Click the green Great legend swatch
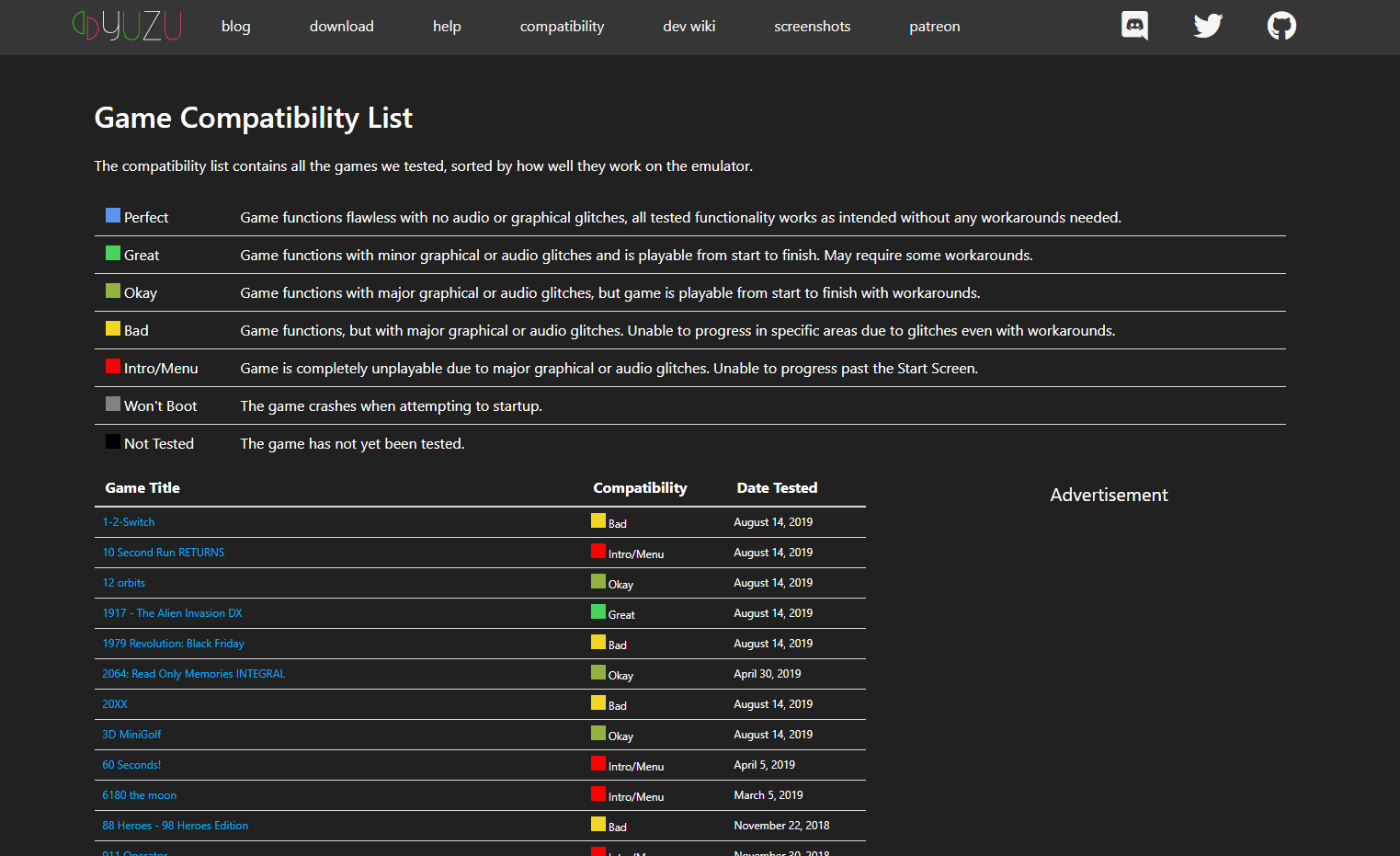The image size is (1400, 856). coord(113,253)
